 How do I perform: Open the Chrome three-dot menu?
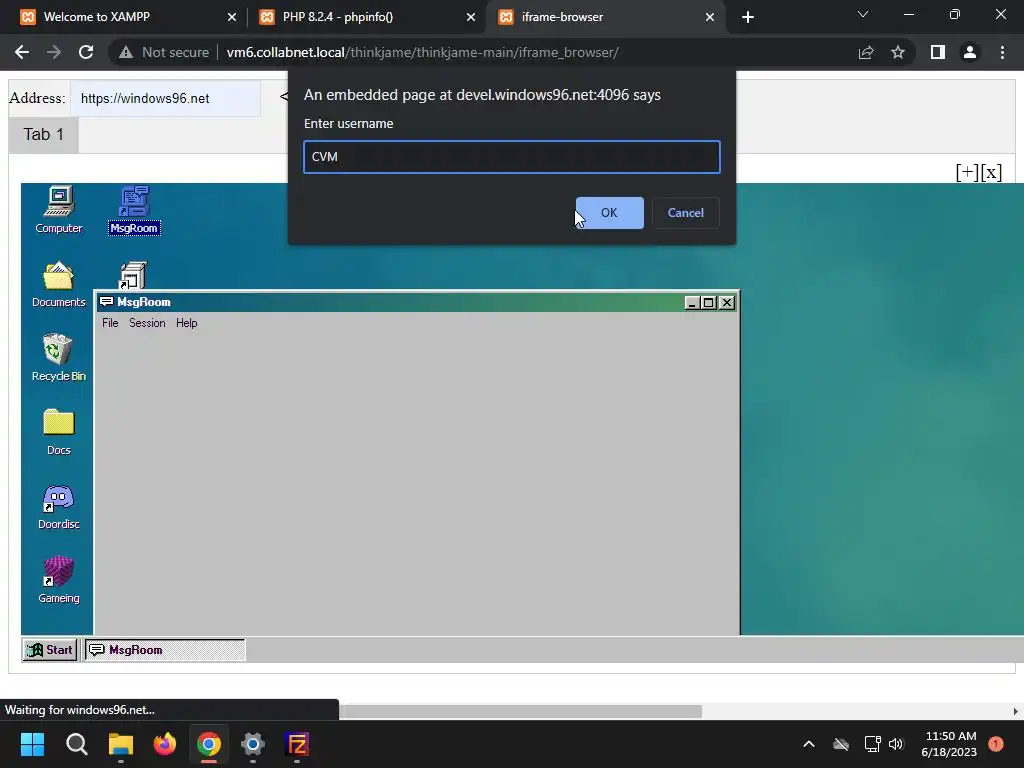pos(1002,52)
